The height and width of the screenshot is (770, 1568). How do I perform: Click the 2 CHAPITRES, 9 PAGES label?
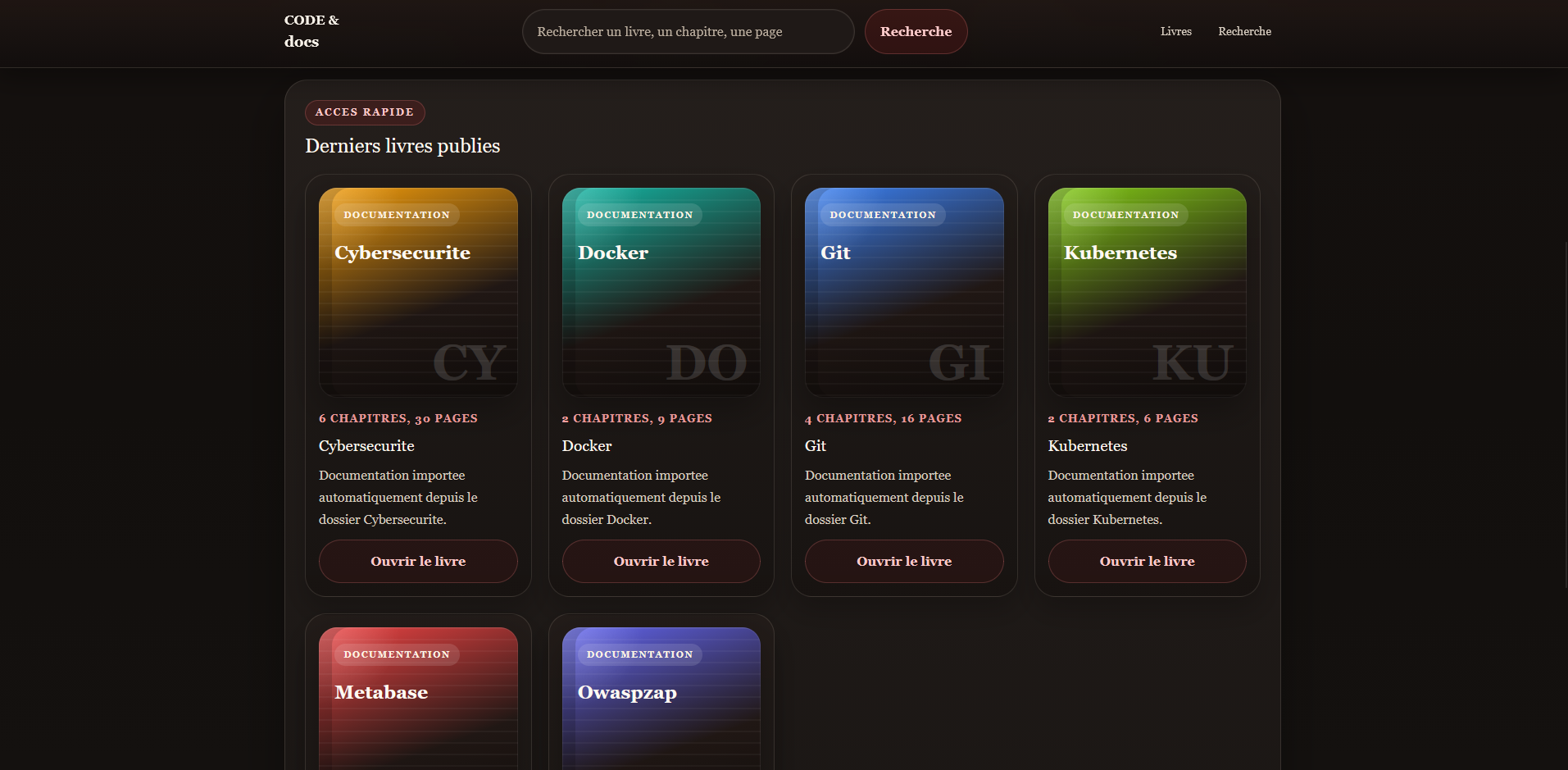[637, 418]
